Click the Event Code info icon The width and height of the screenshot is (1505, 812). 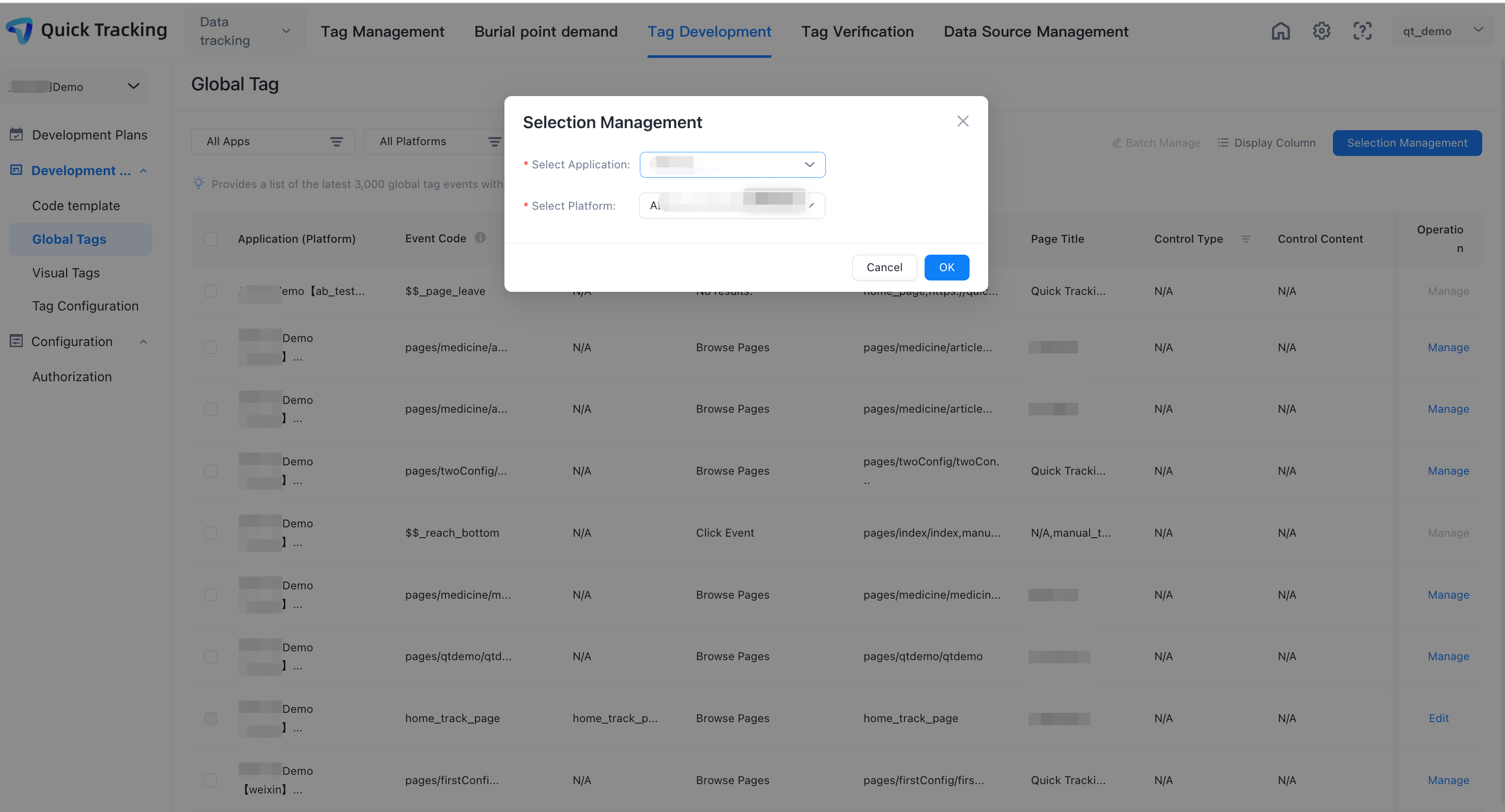[x=480, y=238]
